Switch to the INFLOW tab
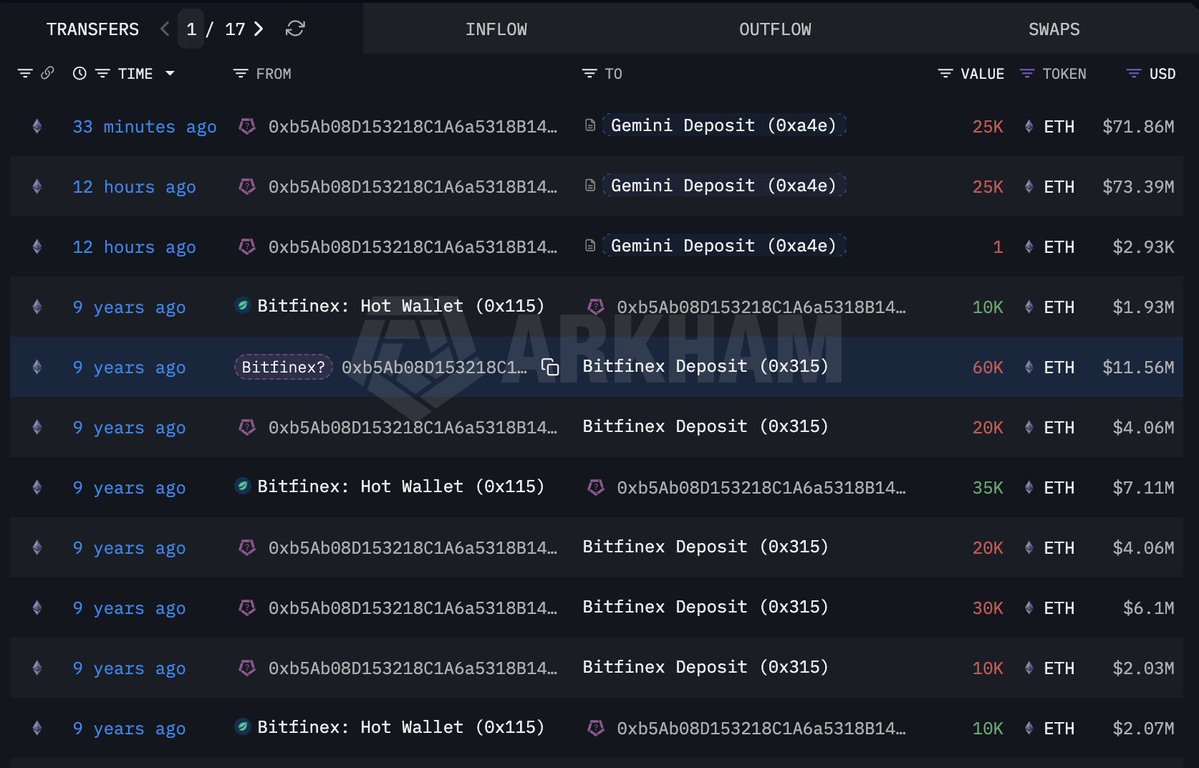Viewport: 1199px width, 768px height. click(496, 29)
